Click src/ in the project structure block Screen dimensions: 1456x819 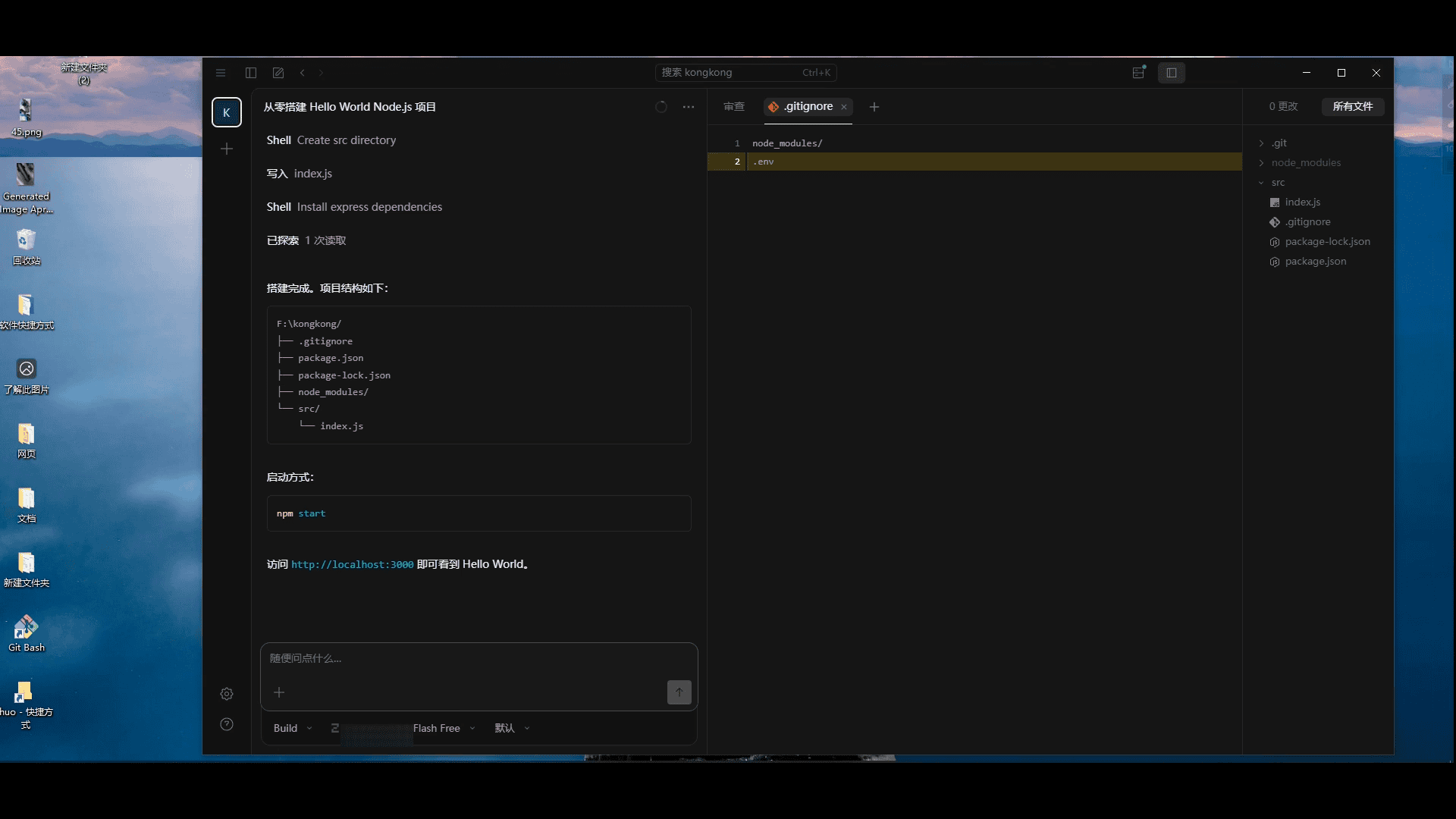coord(309,409)
